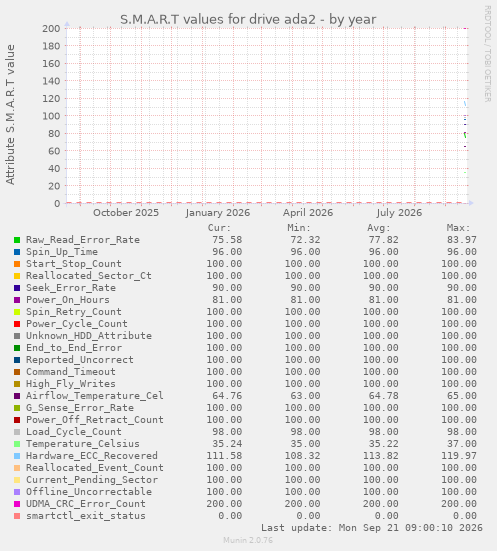Click the light blue Hardware_ECC_Recovered swatch

coord(17,456)
